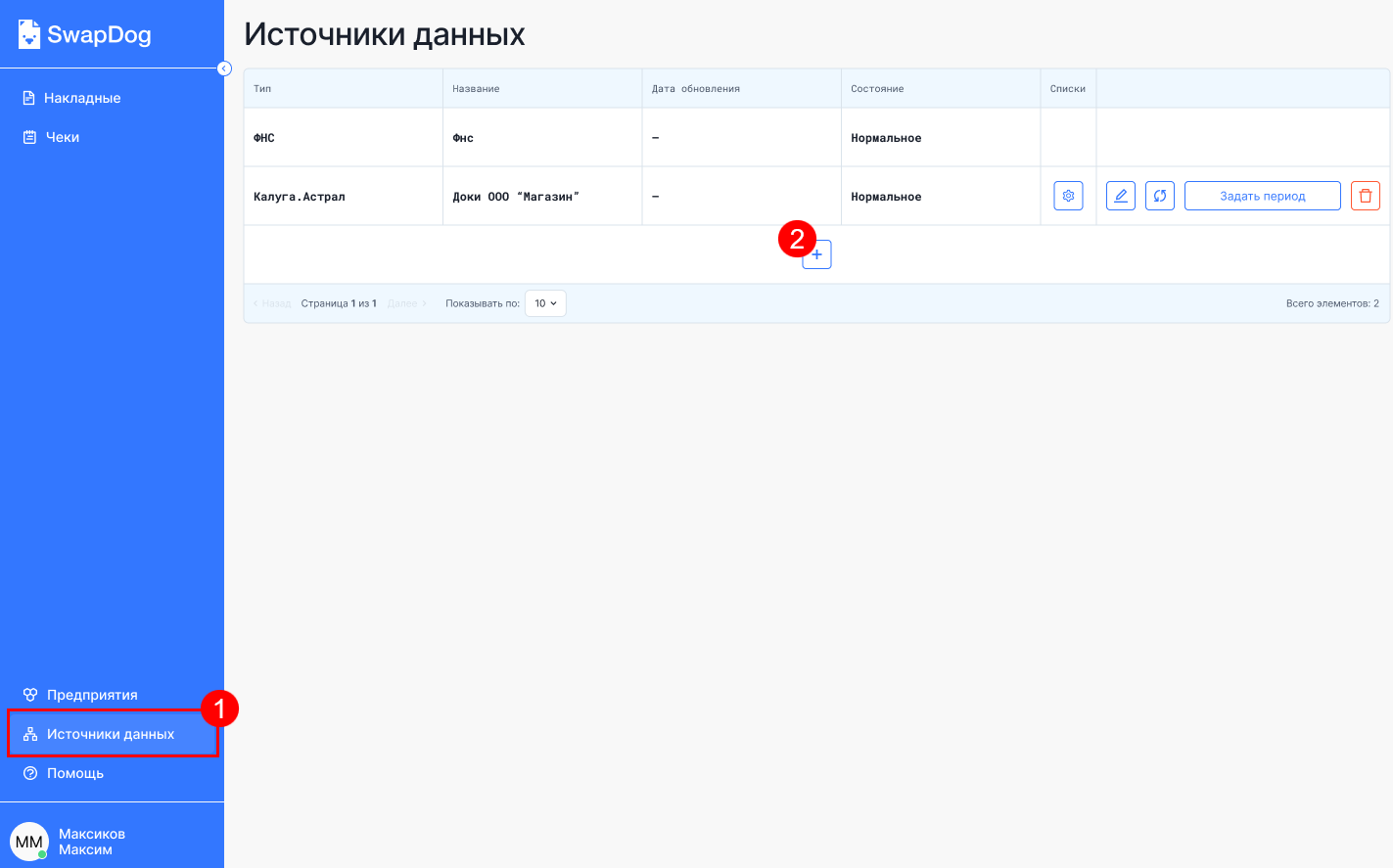This screenshot has height=868, width=1393.
Task: Select the Доки ООО "Магазин" name cell
Action: 516,197
